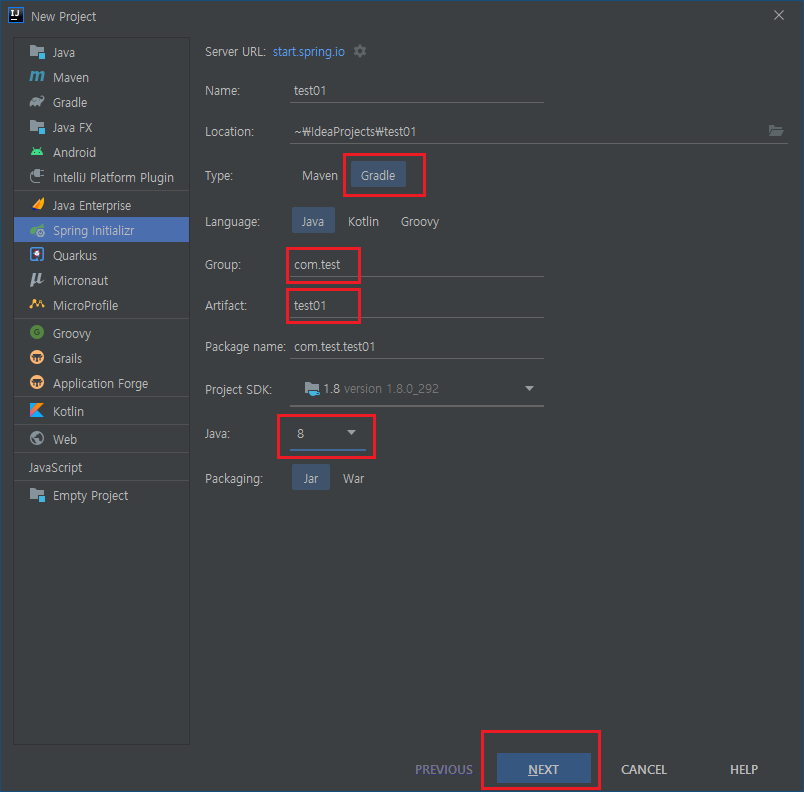This screenshot has width=804, height=792.
Task: Select Quarkus label in list
Action: click(x=75, y=255)
